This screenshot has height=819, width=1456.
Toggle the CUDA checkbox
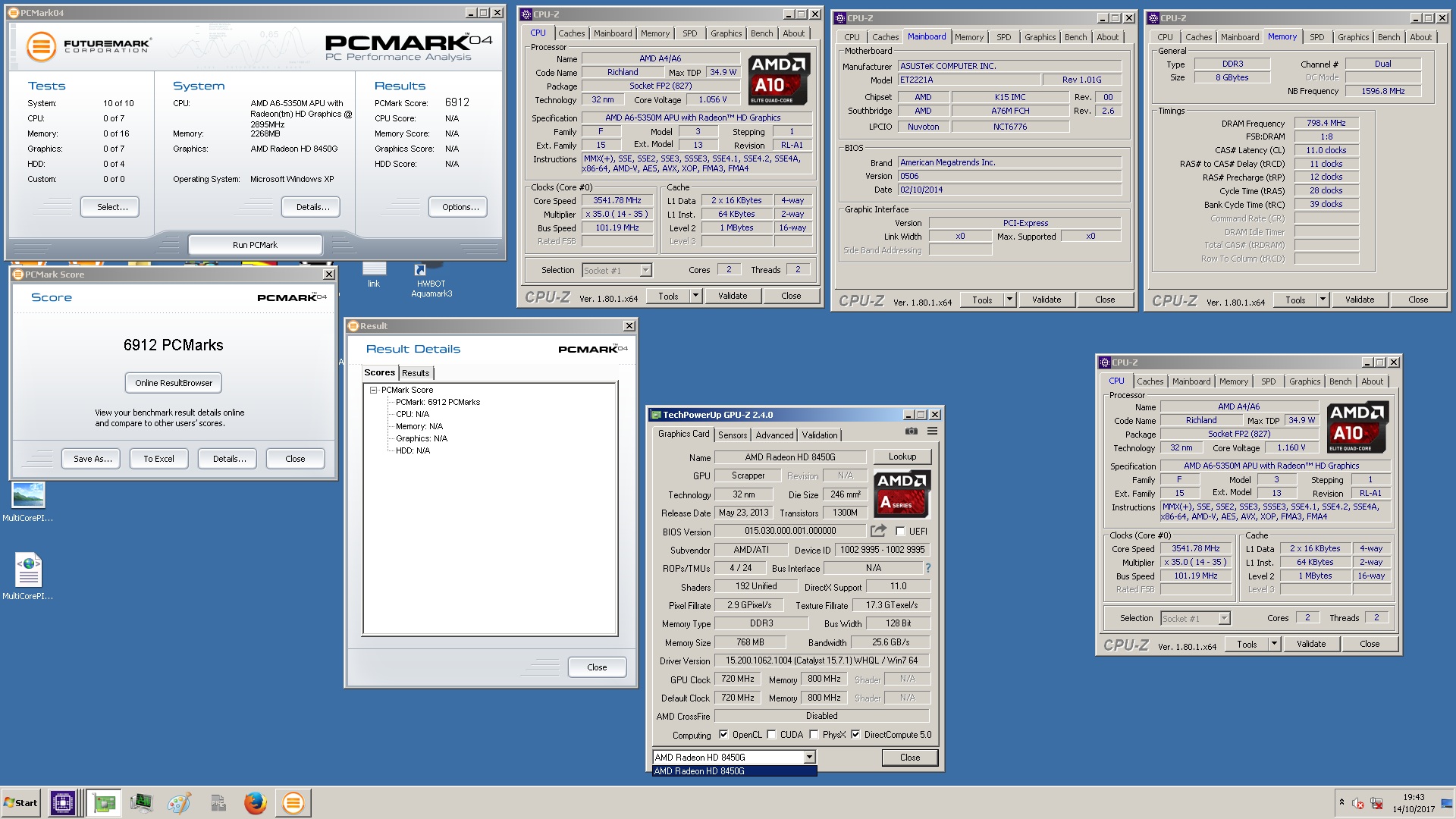coord(771,734)
